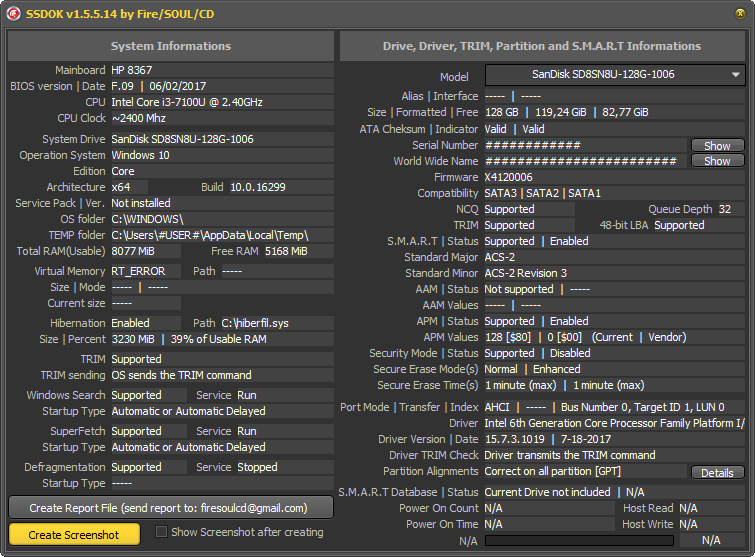Screen dimensions: 755x557
Task: Enable Show Screenshot after creating checkbox
Action: pos(161,532)
